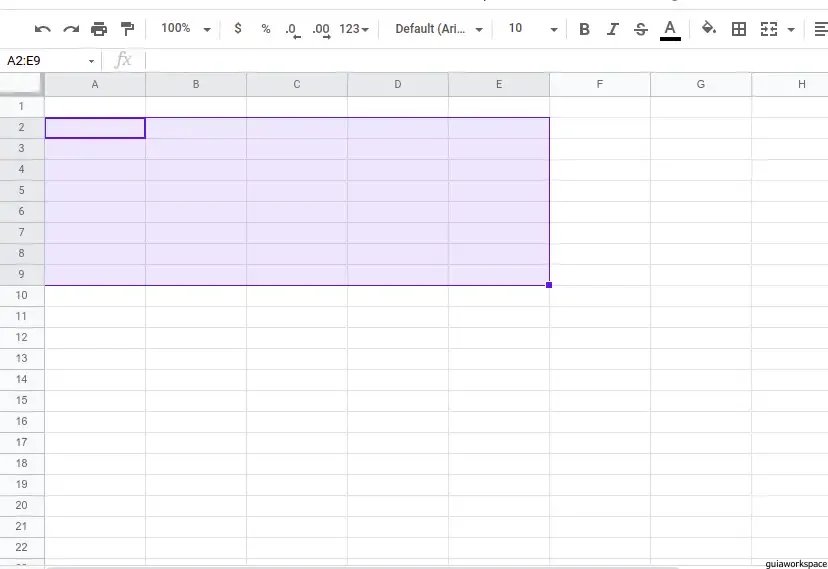Select row 1 header
The height and width of the screenshot is (569, 828).
pyautogui.click(x=22, y=107)
